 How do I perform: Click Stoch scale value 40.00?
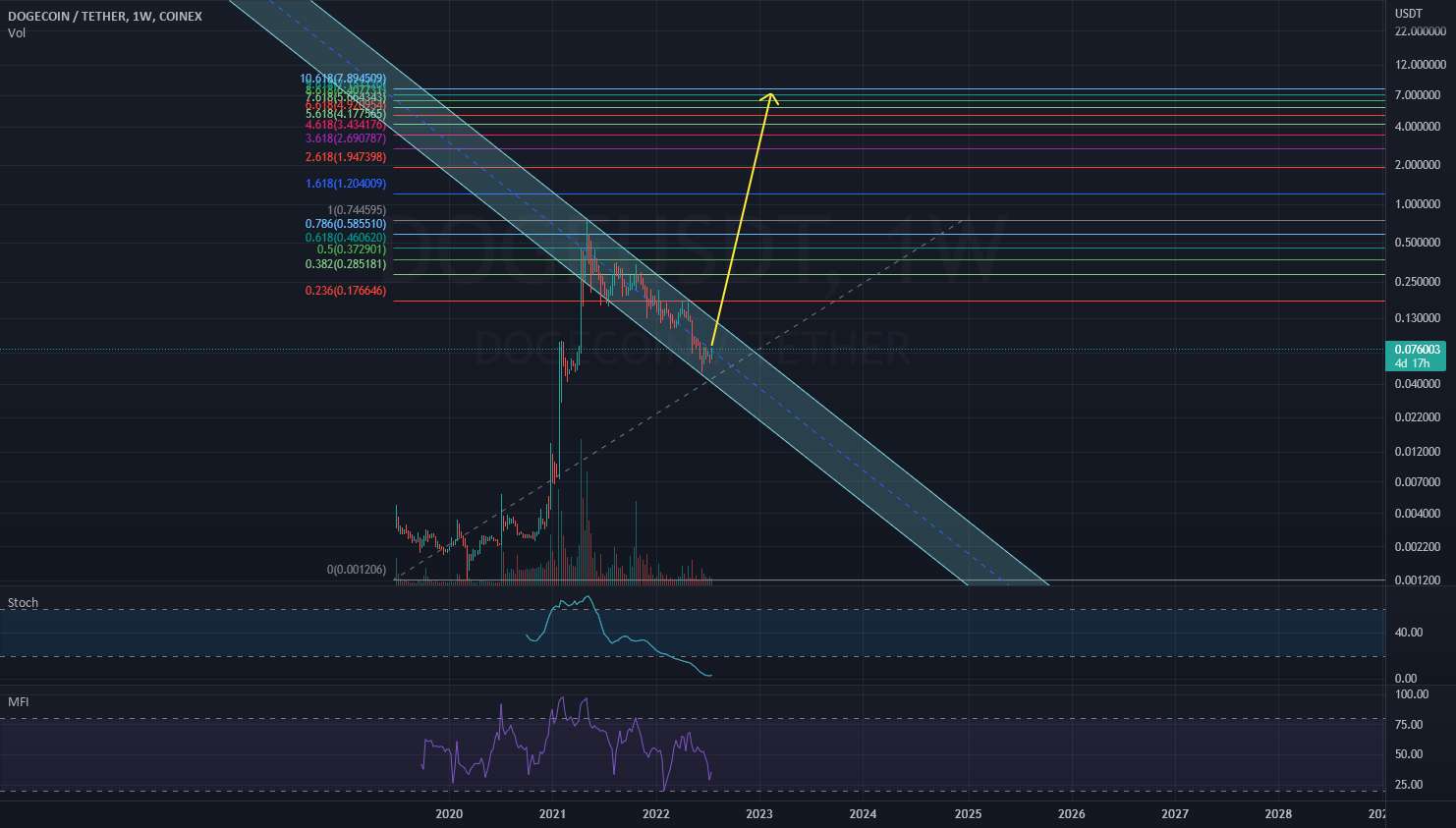pyautogui.click(x=1408, y=633)
